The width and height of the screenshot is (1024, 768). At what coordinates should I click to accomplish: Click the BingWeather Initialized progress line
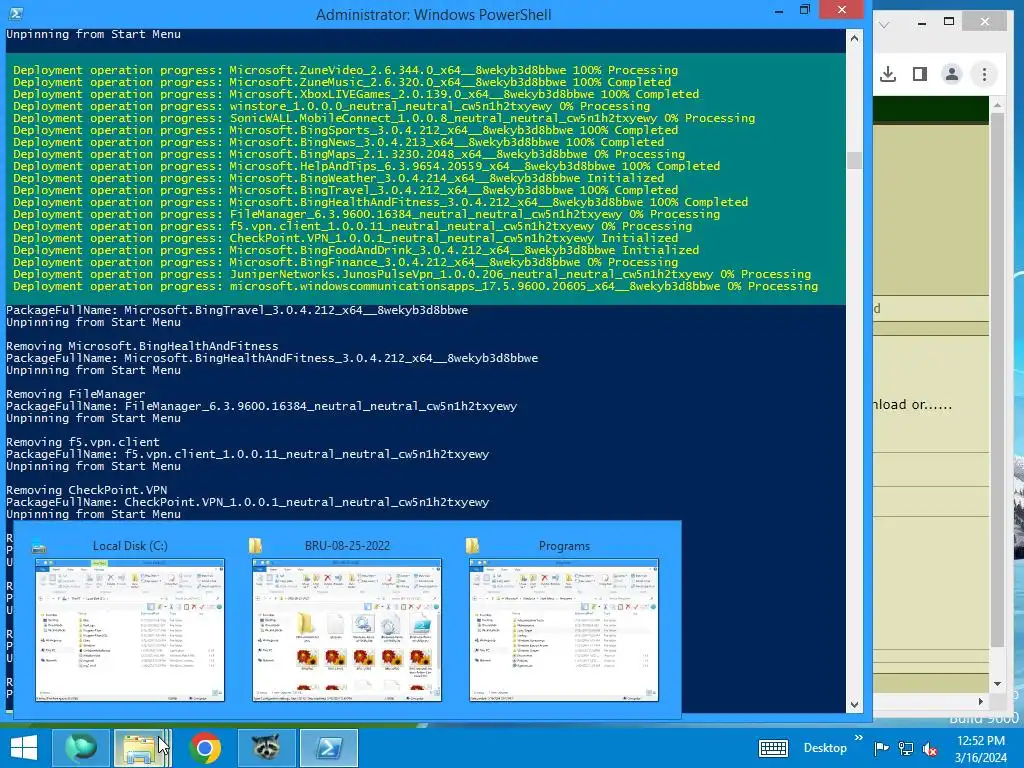click(338, 178)
